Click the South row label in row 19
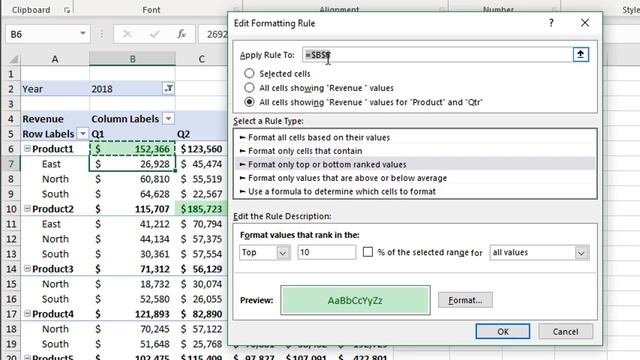 55,344
